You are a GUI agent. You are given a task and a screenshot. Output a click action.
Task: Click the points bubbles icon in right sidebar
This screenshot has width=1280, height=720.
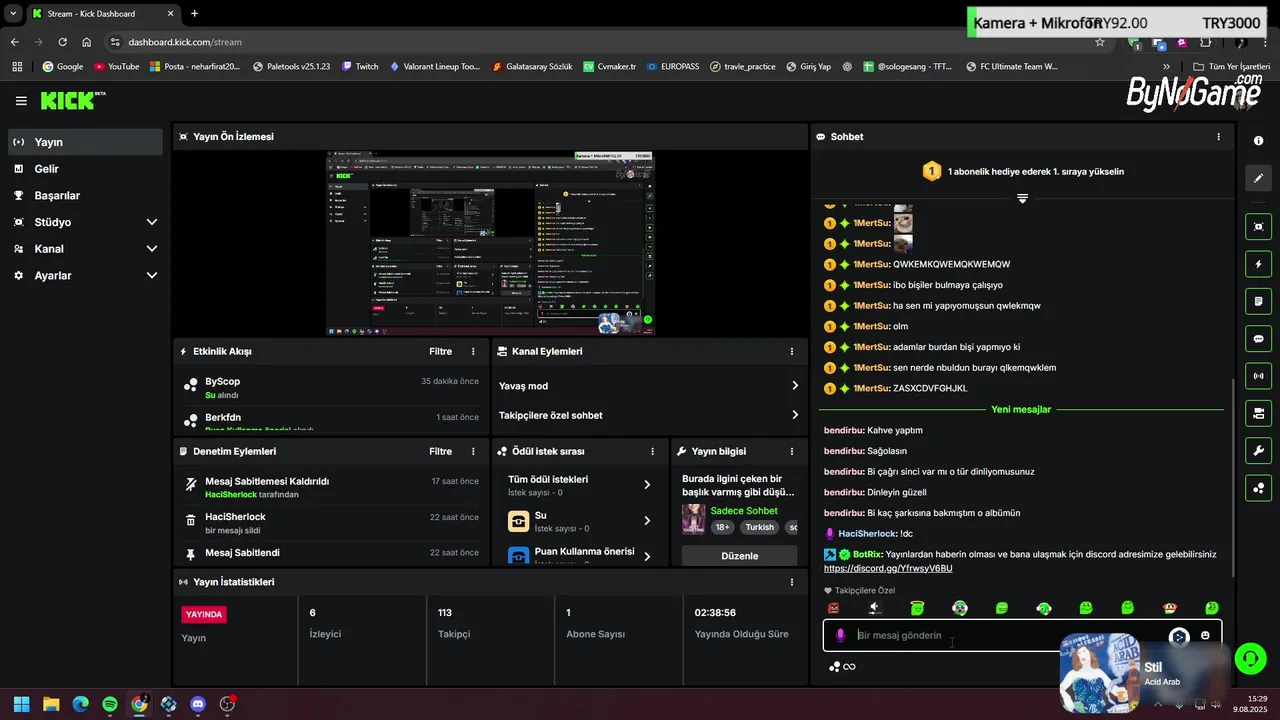(1258, 488)
